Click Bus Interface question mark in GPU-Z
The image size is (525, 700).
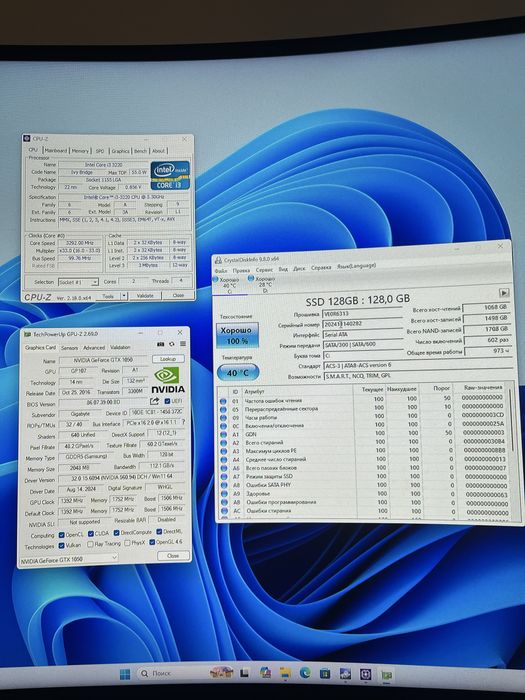pyautogui.click(x=183, y=422)
